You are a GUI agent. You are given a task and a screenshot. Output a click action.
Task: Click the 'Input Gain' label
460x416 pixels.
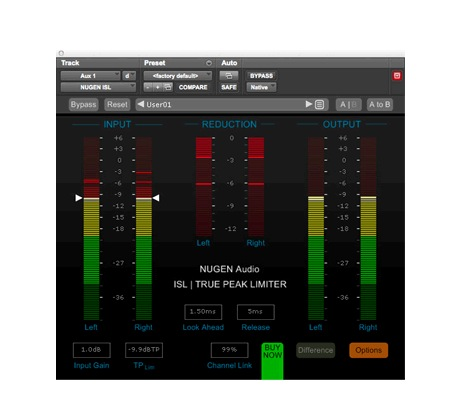[x=92, y=365]
